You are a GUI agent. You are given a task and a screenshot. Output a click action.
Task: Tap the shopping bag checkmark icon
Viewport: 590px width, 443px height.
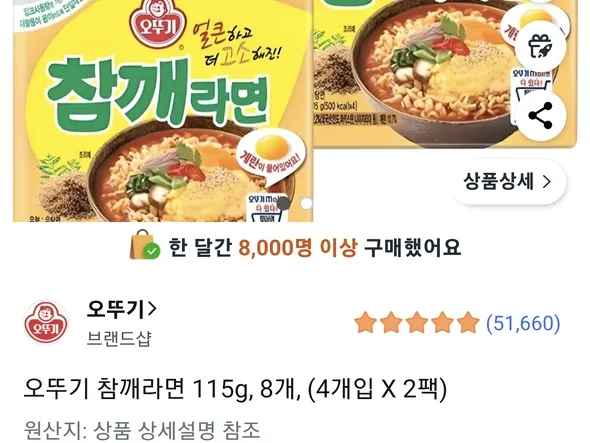coord(144,245)
